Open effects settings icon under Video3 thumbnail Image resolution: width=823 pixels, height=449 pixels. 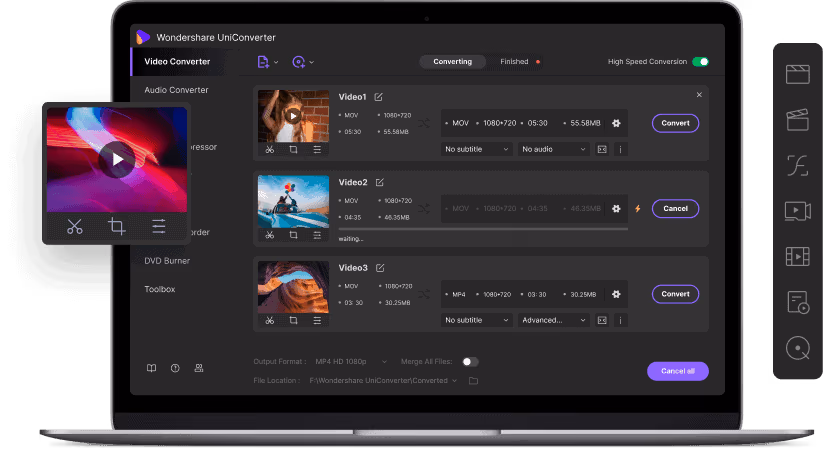[317, 320]
